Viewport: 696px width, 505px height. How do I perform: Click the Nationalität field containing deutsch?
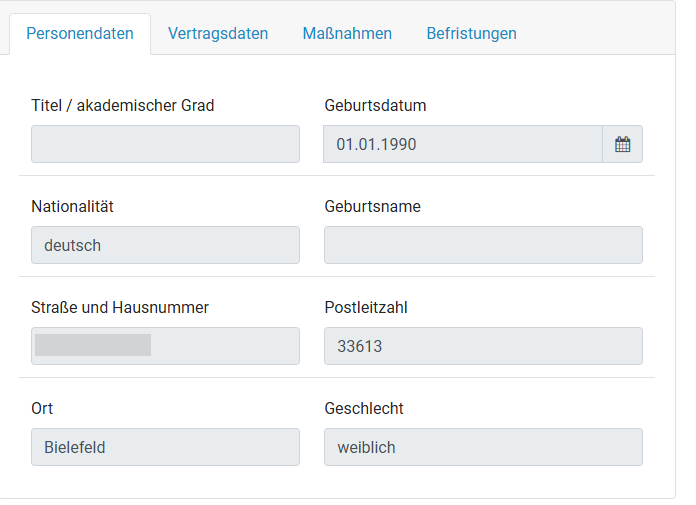coord(165,245)
